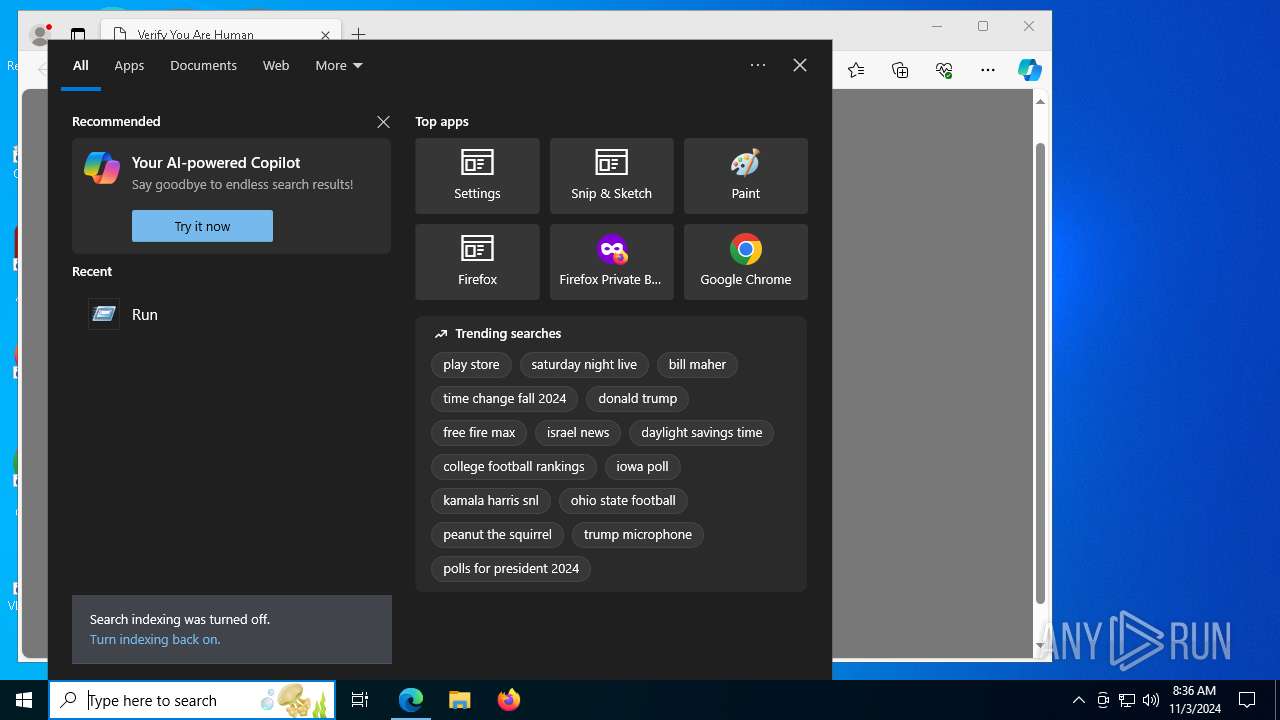The height and width of the screenshot is (720, 1280).
Task: Open Paint from Top apps
Action: click(x=745, y=176)
